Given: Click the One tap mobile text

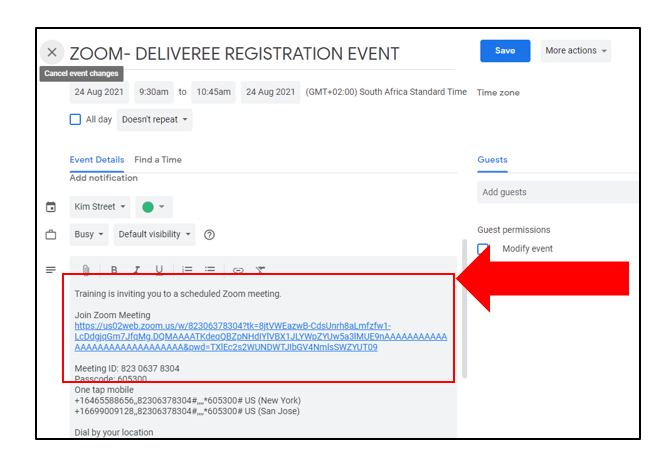Looking at the screenshot, I should [x=104, y=390].
